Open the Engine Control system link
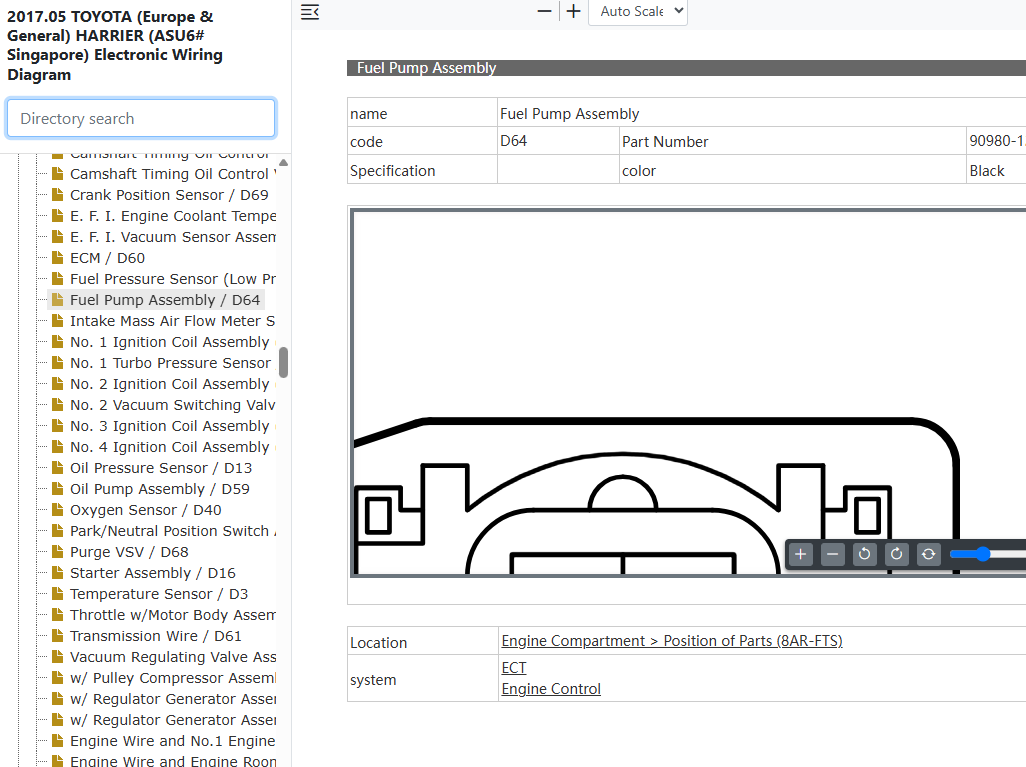Viewport: 1026px width, 767px height. coord(551,688)
